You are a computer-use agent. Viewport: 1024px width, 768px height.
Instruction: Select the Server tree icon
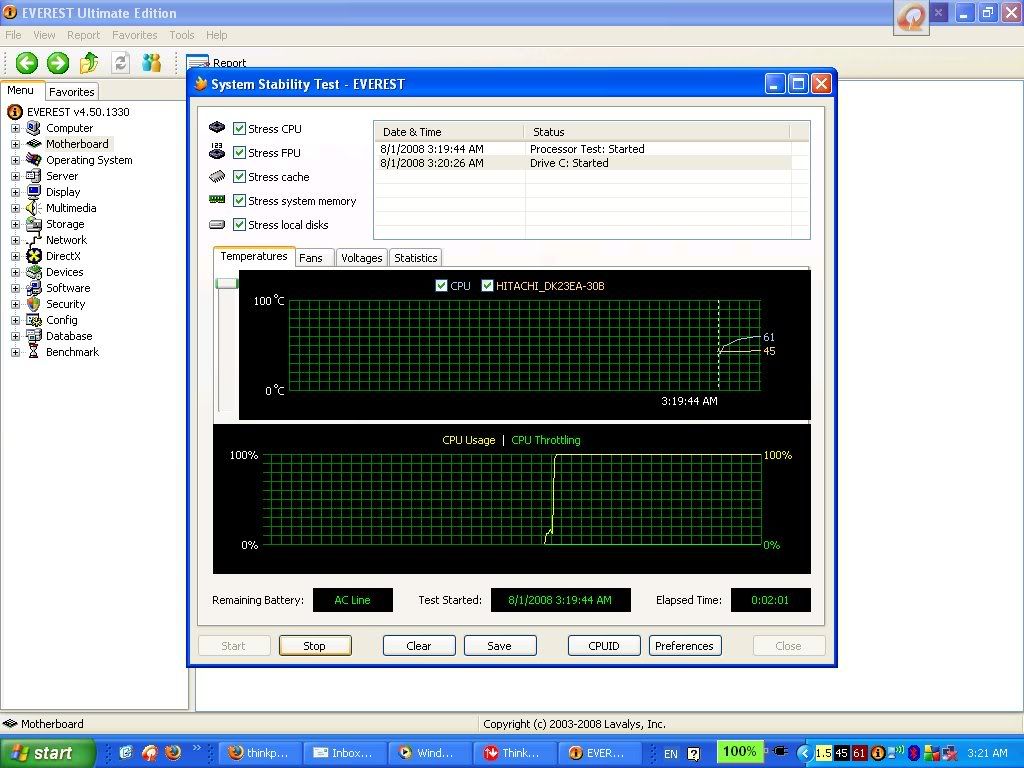(x=34, y=176)
